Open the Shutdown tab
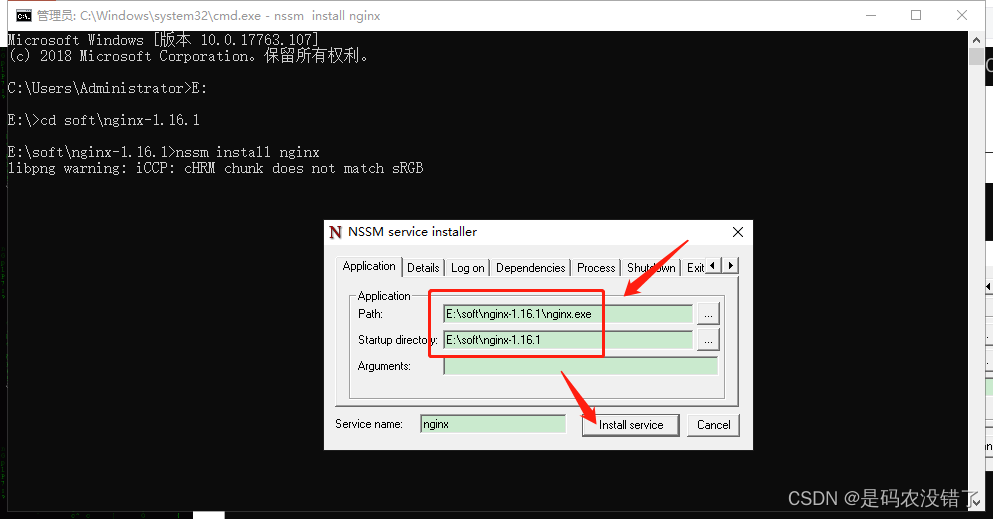Screen dimensions: 993x519 point(651,268)
